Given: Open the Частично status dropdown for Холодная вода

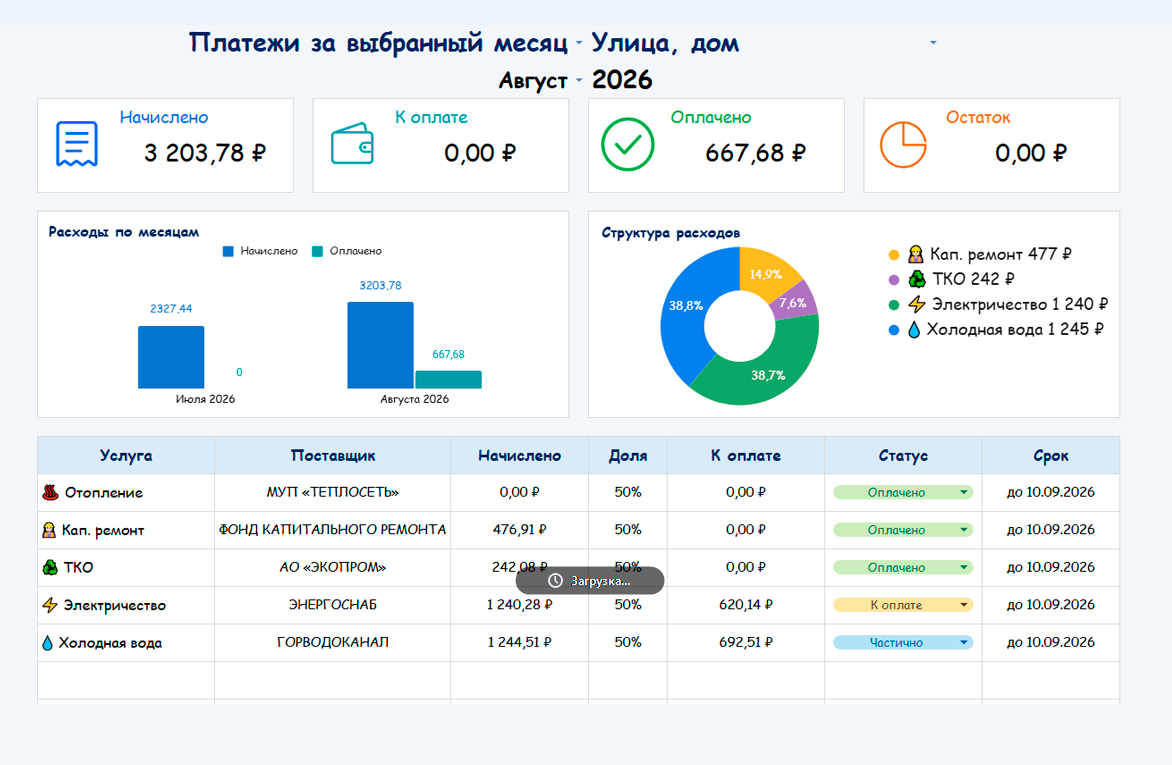Looking at the screenshot, I should [963, 642].
